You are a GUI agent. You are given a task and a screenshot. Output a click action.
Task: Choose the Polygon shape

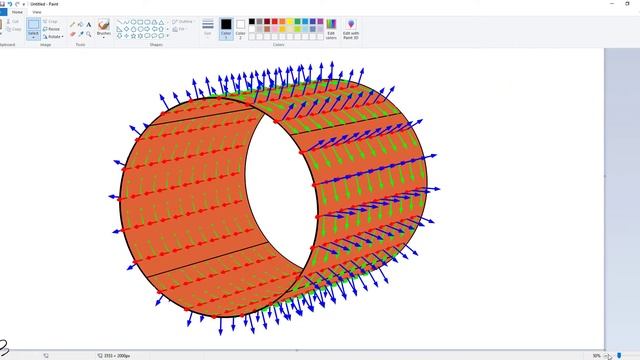[x=155, y=22]
